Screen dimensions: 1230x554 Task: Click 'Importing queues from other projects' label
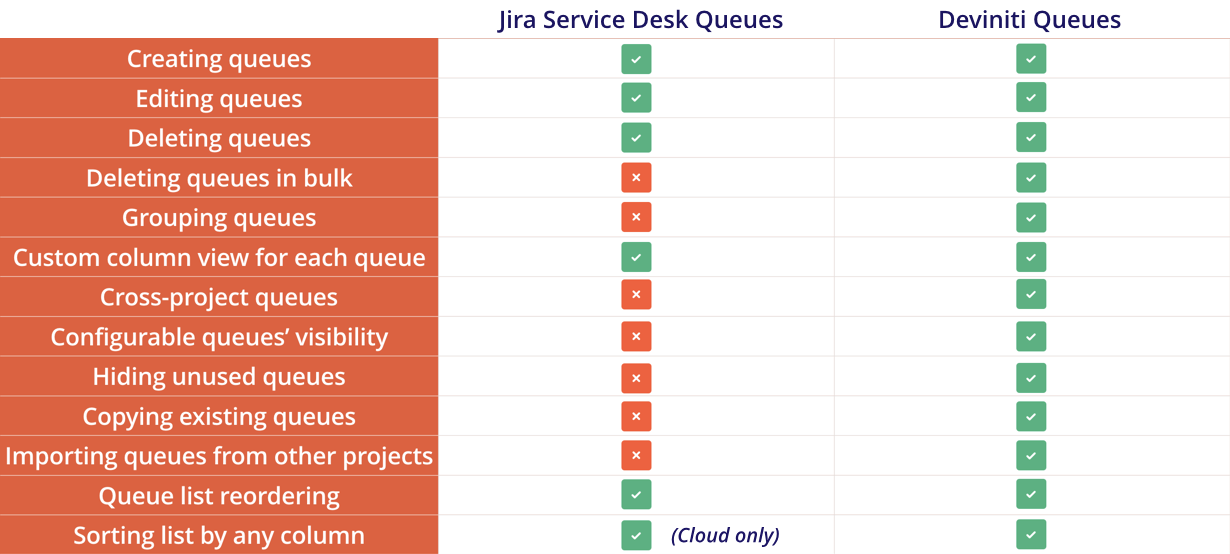[219, 456]
